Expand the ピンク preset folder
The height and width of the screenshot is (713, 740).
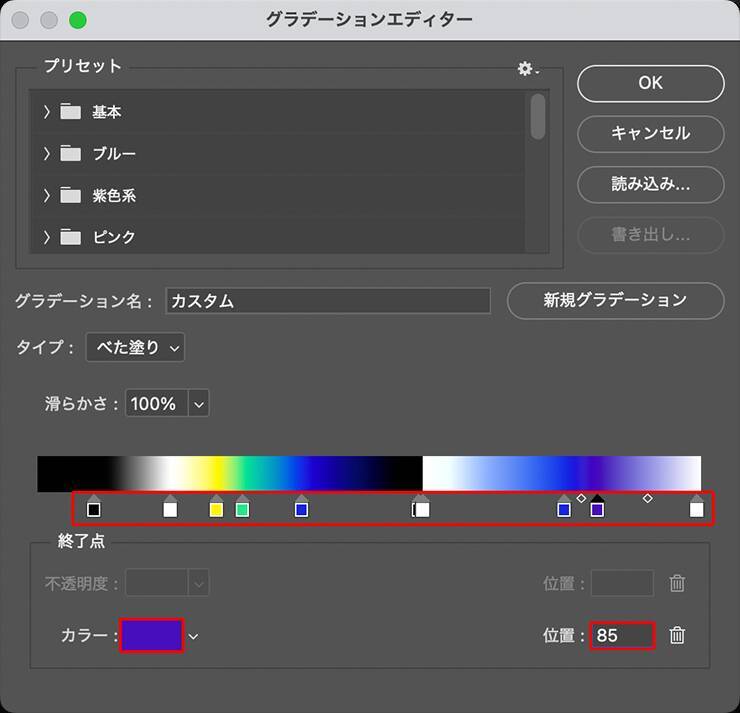(46, 237)
